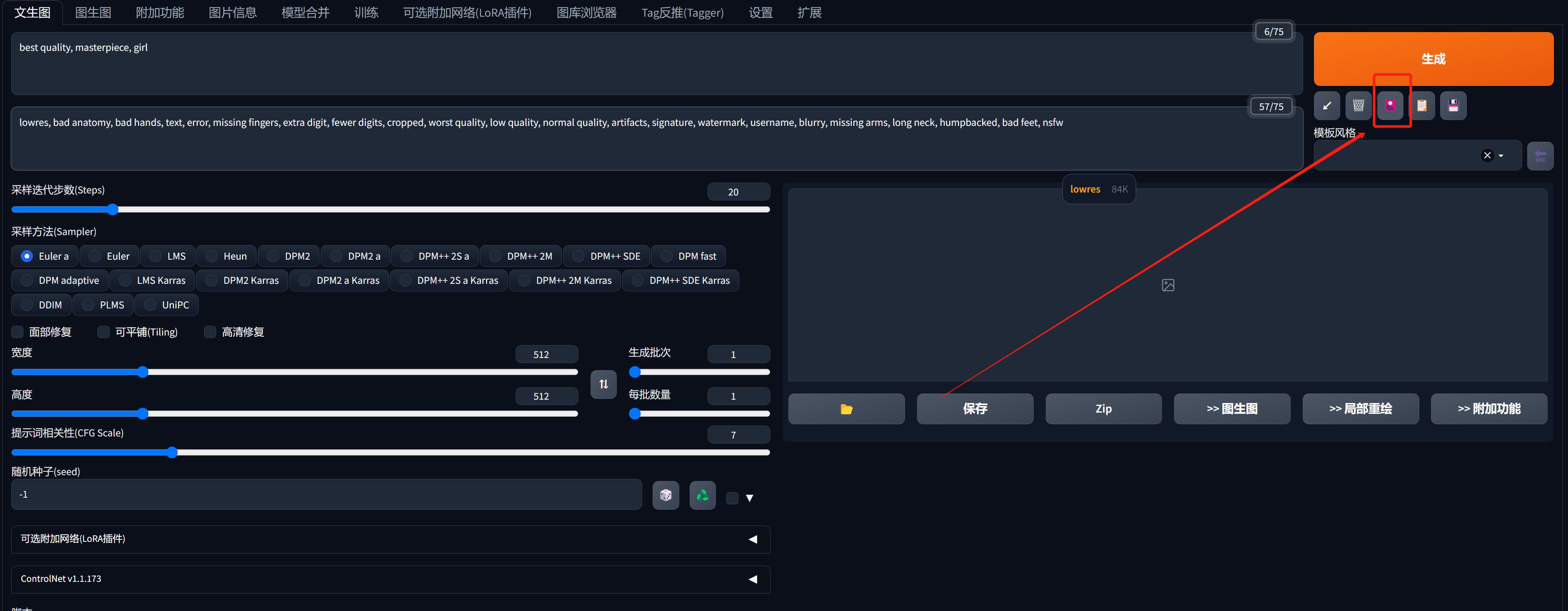
Task: Click the 高度 height slider
Action: [x=294, y=413]
